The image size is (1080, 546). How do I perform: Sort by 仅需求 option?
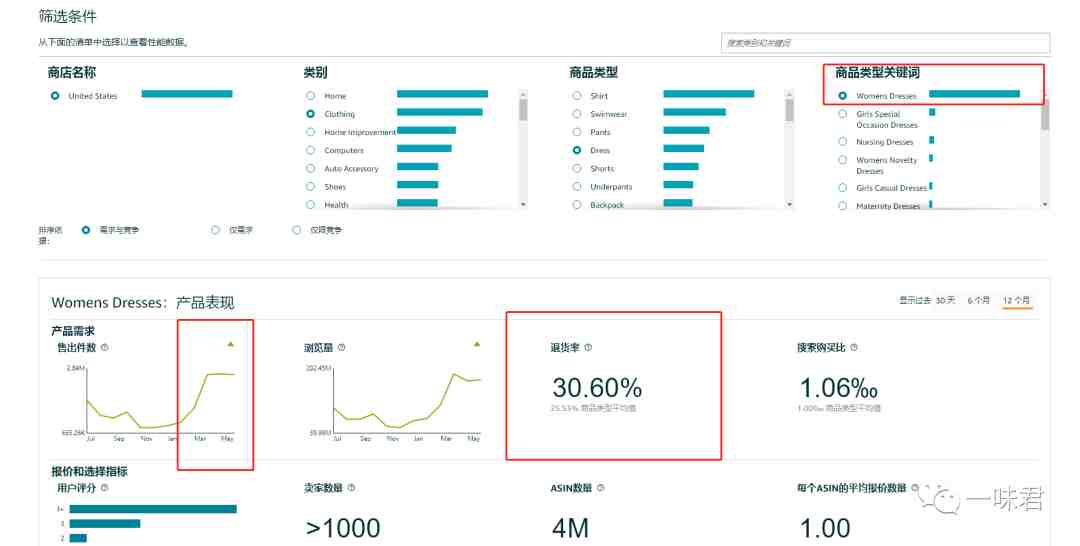pos(216,230)
